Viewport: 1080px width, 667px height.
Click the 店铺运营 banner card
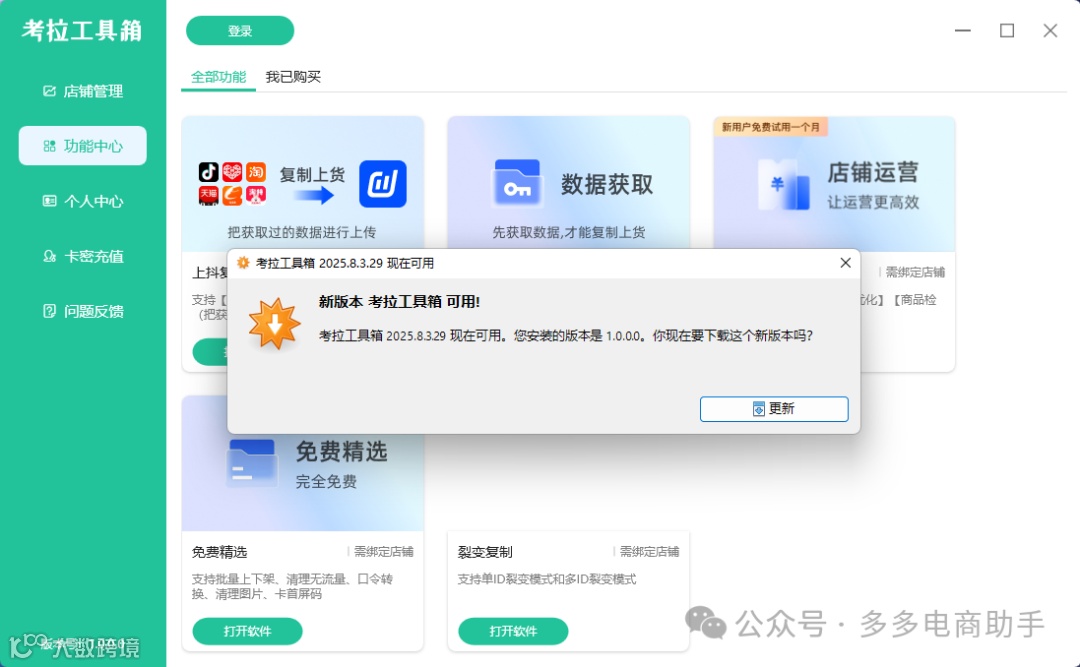point(834,183)
